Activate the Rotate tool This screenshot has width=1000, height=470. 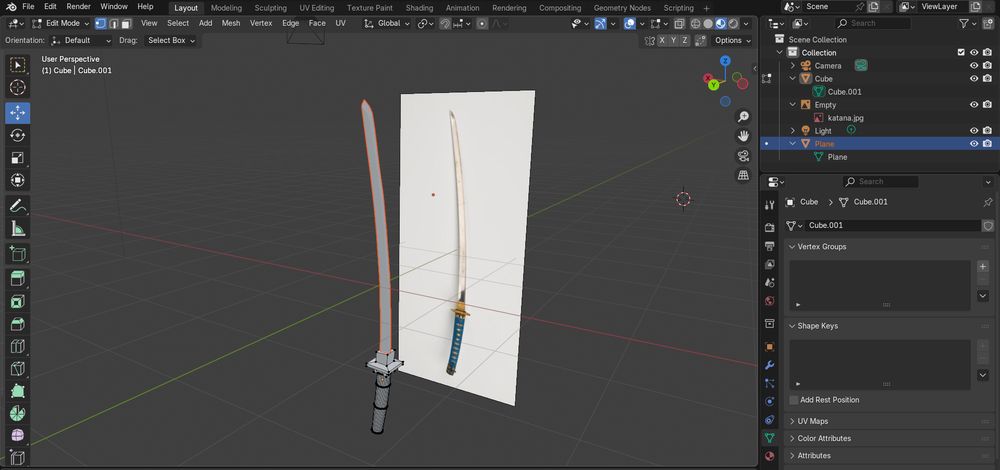18,135
